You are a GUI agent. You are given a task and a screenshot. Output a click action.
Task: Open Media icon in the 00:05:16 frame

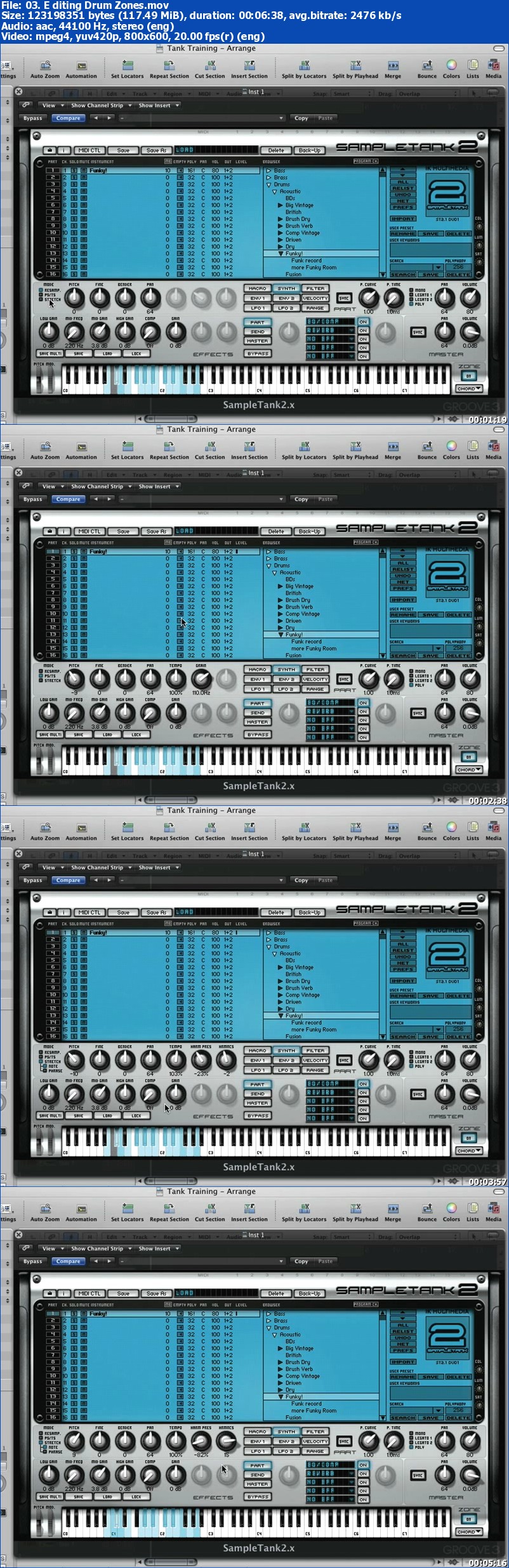[493, 1208]
